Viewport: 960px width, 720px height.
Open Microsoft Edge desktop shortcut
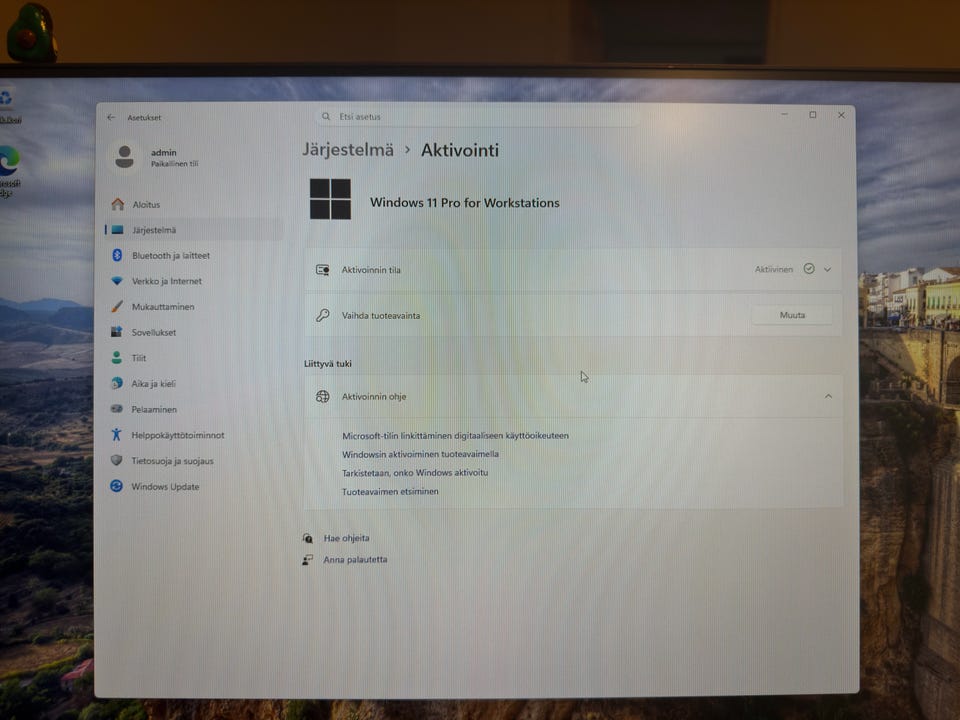coord(9,171)
